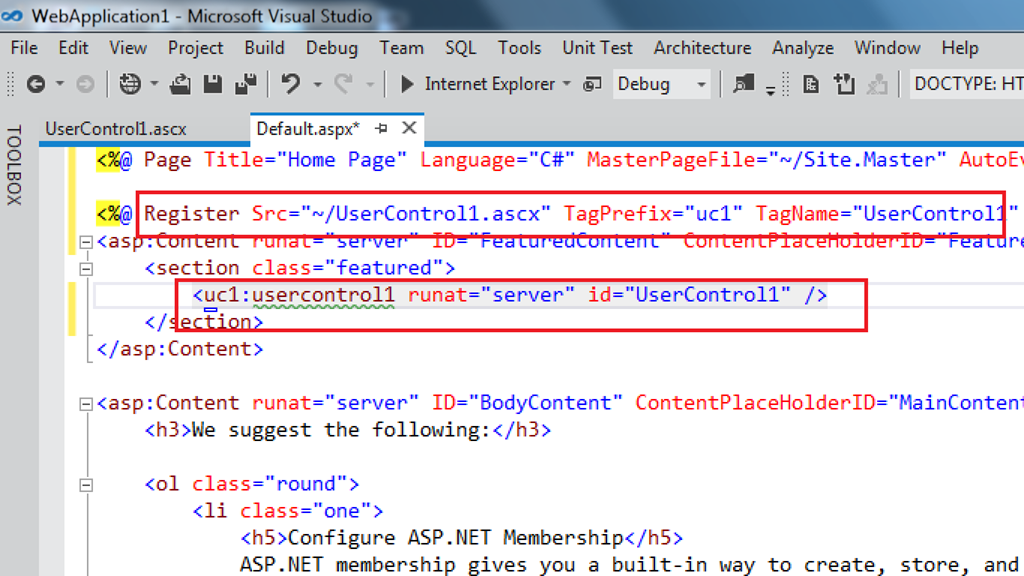Click the New Project globe icon
Image resolution: width=1024 pixels, height=576 pixels.
130,84
